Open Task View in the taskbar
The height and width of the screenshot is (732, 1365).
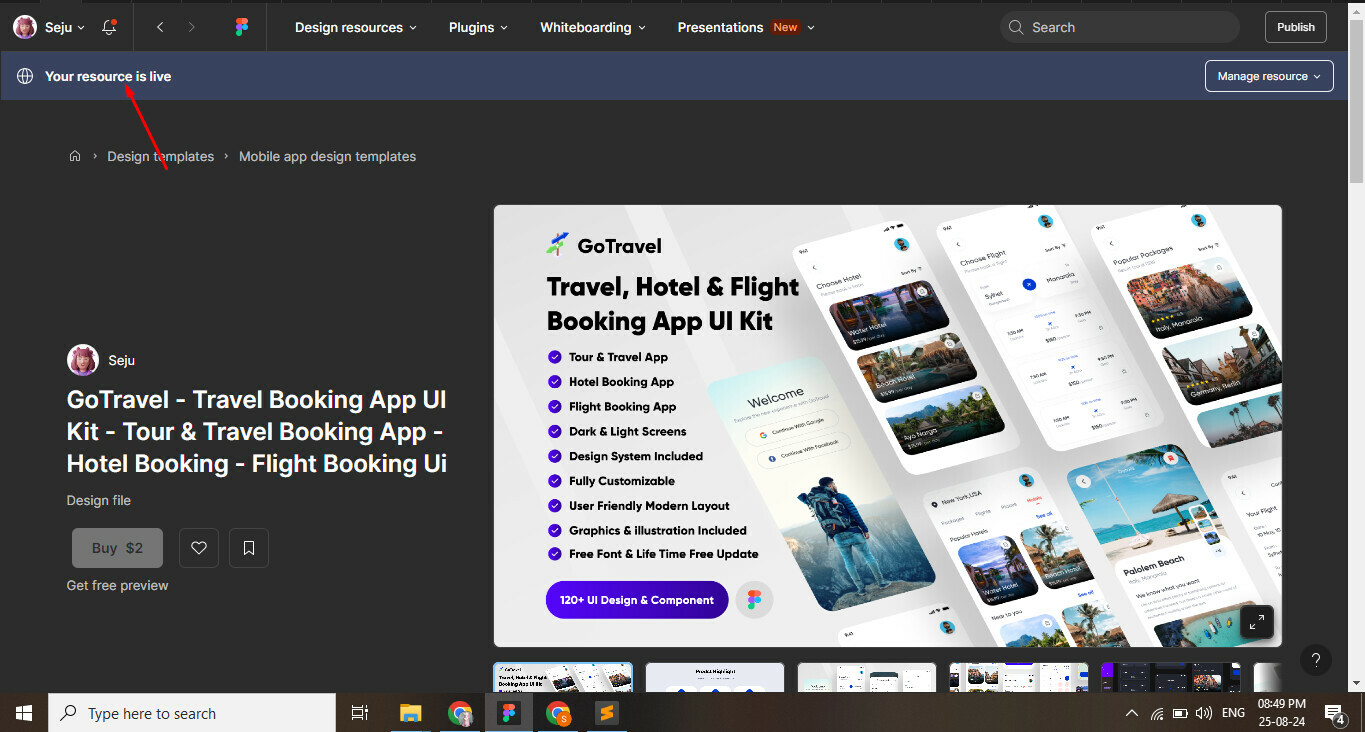(360, 713)
